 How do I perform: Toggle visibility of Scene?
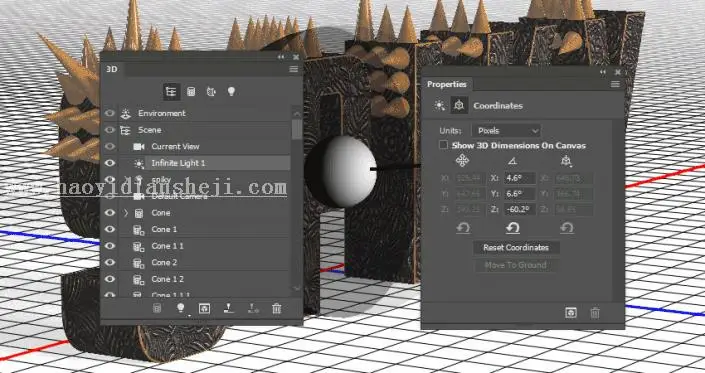[x=110, y=130]
